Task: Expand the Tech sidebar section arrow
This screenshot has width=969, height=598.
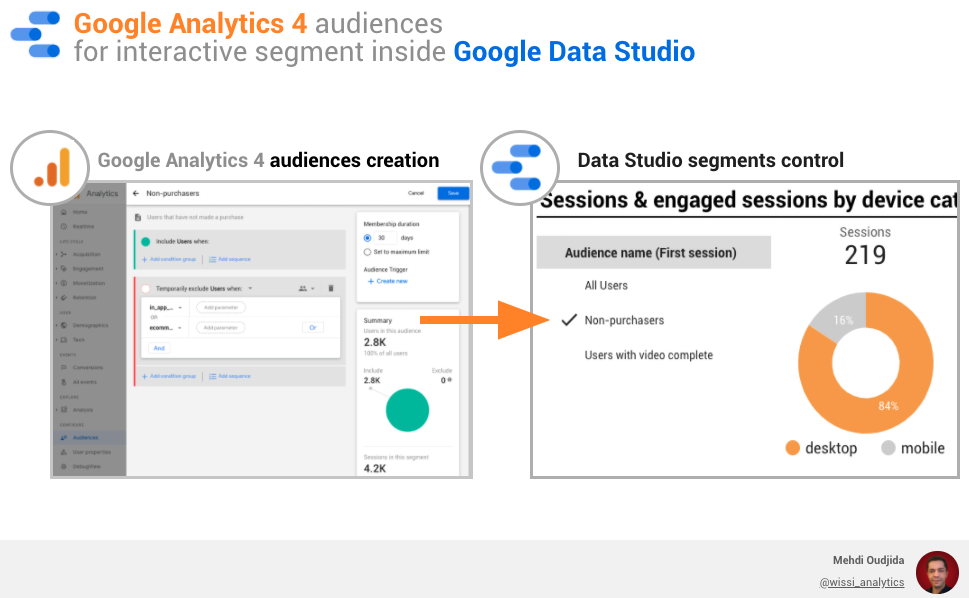Action: [57, 340]
